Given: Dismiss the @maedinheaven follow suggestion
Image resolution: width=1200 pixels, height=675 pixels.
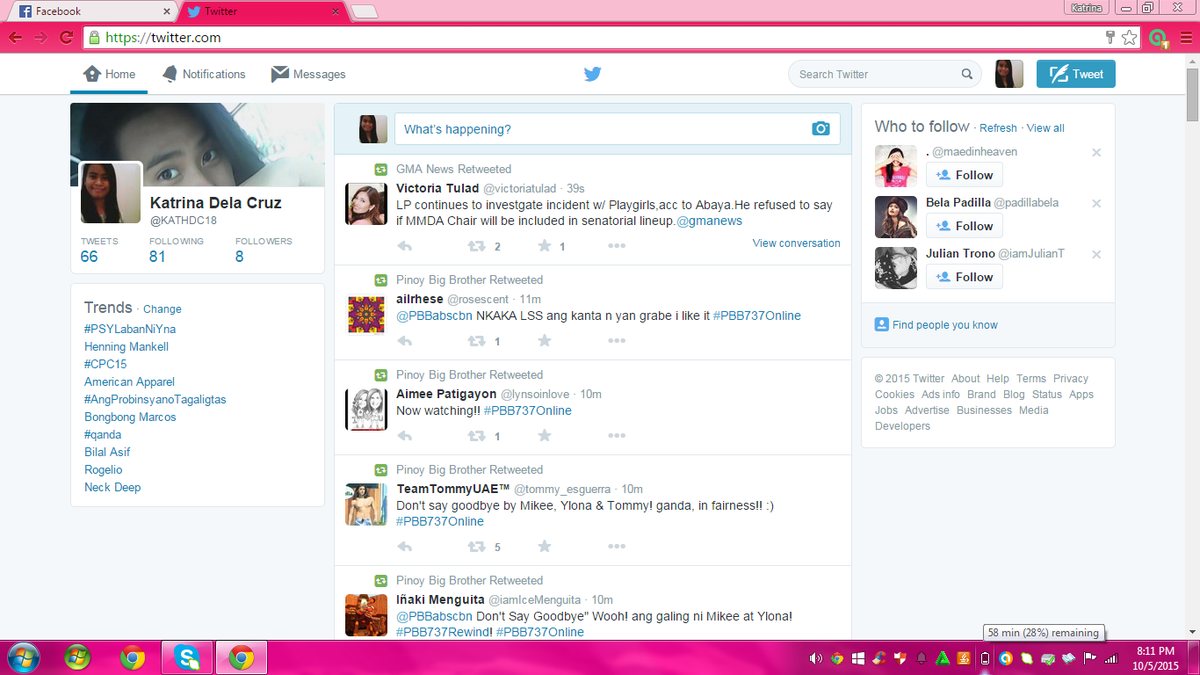Looking at the screenshot, I should click(x=1096, y=153).
